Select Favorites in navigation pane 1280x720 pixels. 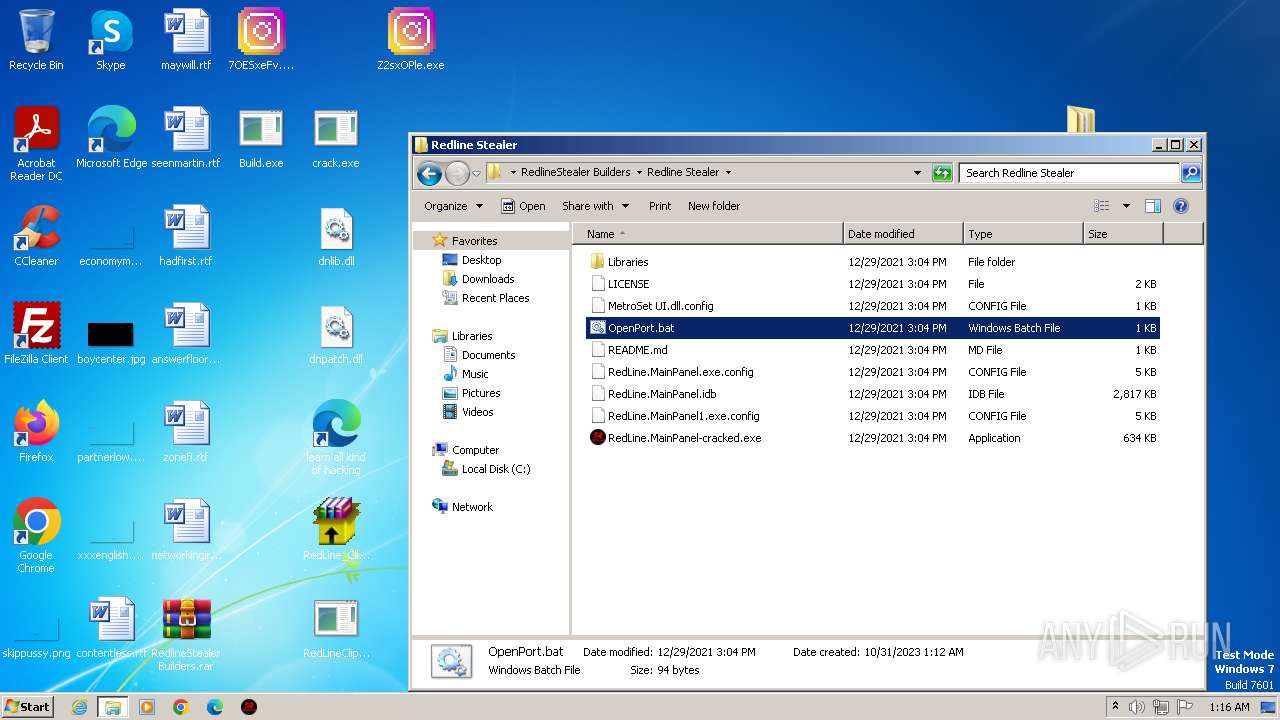pyautogui.click(x=474, y=241)
